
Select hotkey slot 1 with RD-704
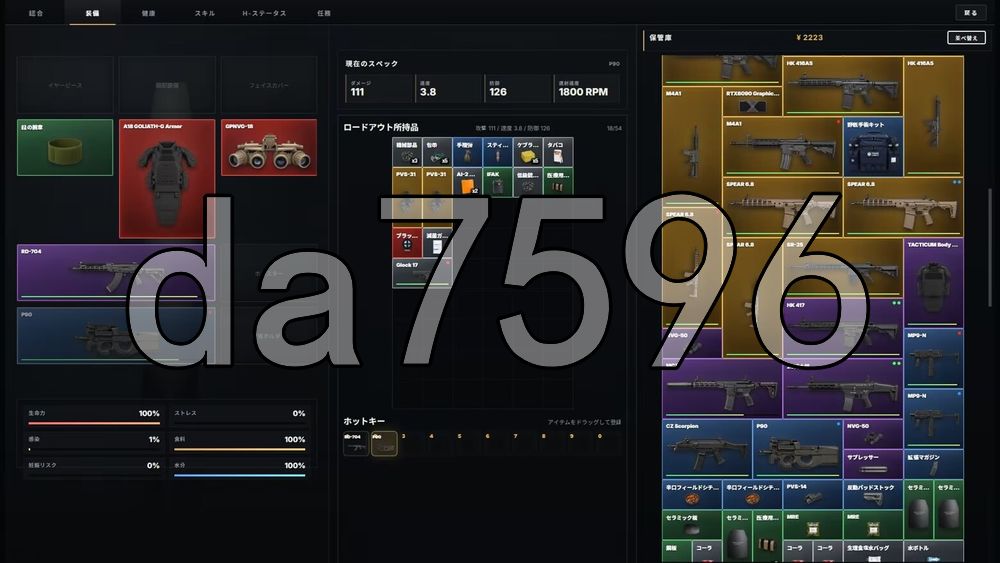356,444
